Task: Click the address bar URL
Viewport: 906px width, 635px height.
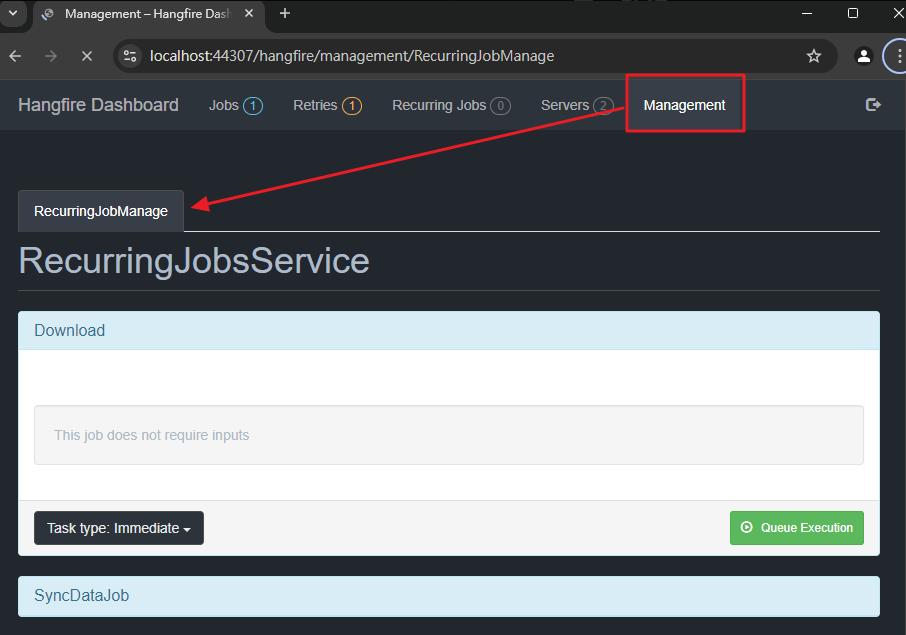Action: (x=352, y=56)
